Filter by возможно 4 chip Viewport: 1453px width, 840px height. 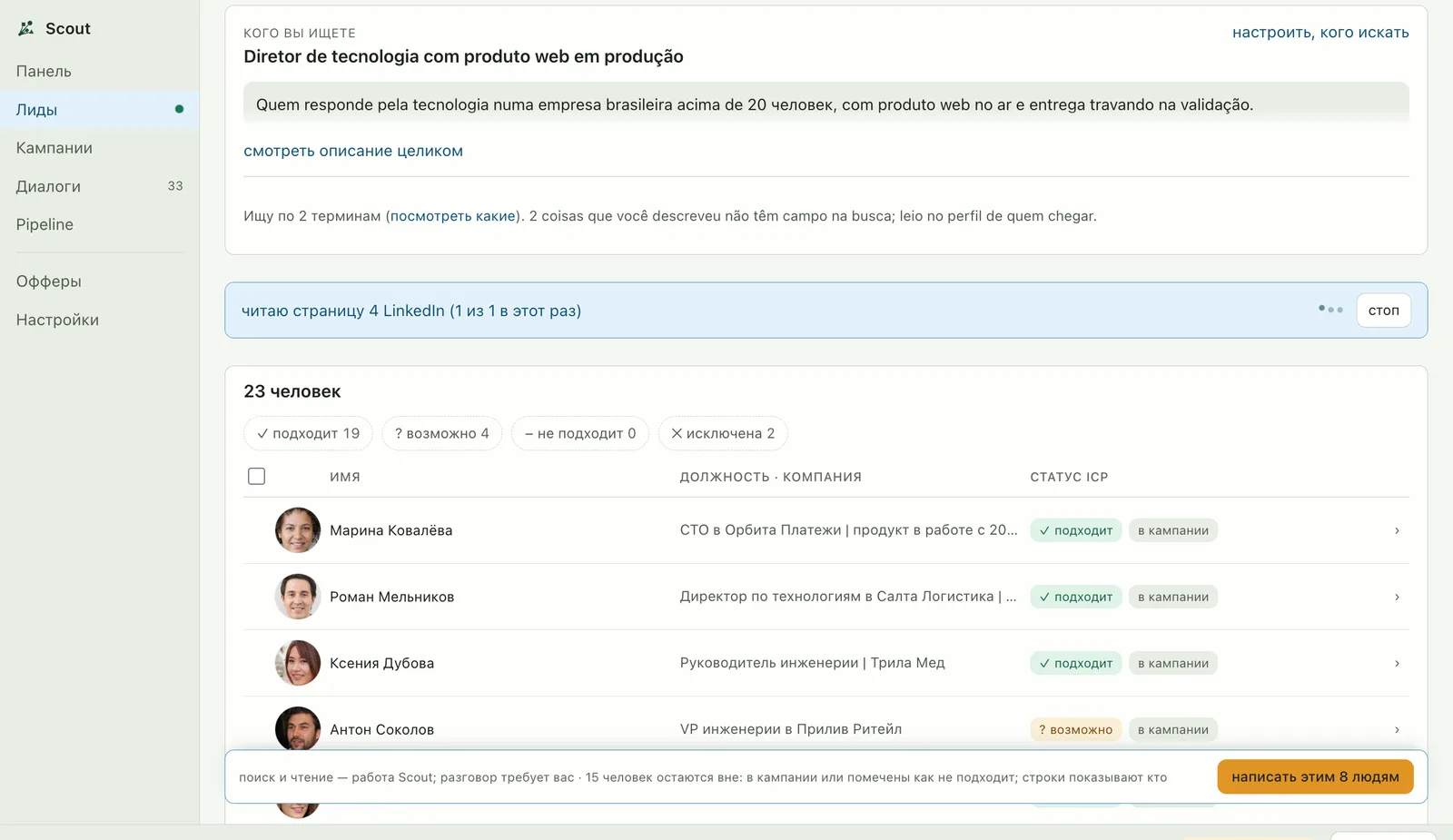coord(441,433)
